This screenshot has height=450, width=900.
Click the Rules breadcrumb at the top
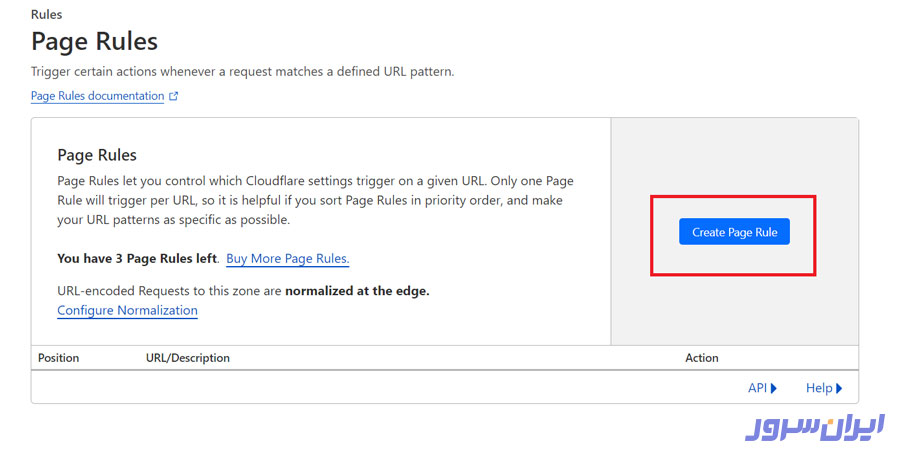(x=46, y=15)
